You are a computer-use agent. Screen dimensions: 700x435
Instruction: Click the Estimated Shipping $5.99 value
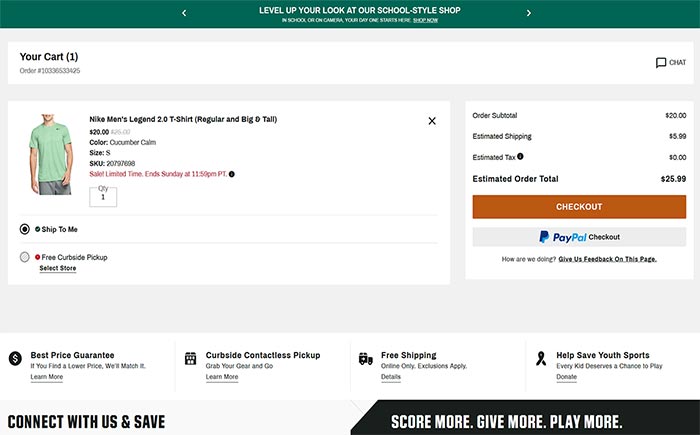pos(677,136)
